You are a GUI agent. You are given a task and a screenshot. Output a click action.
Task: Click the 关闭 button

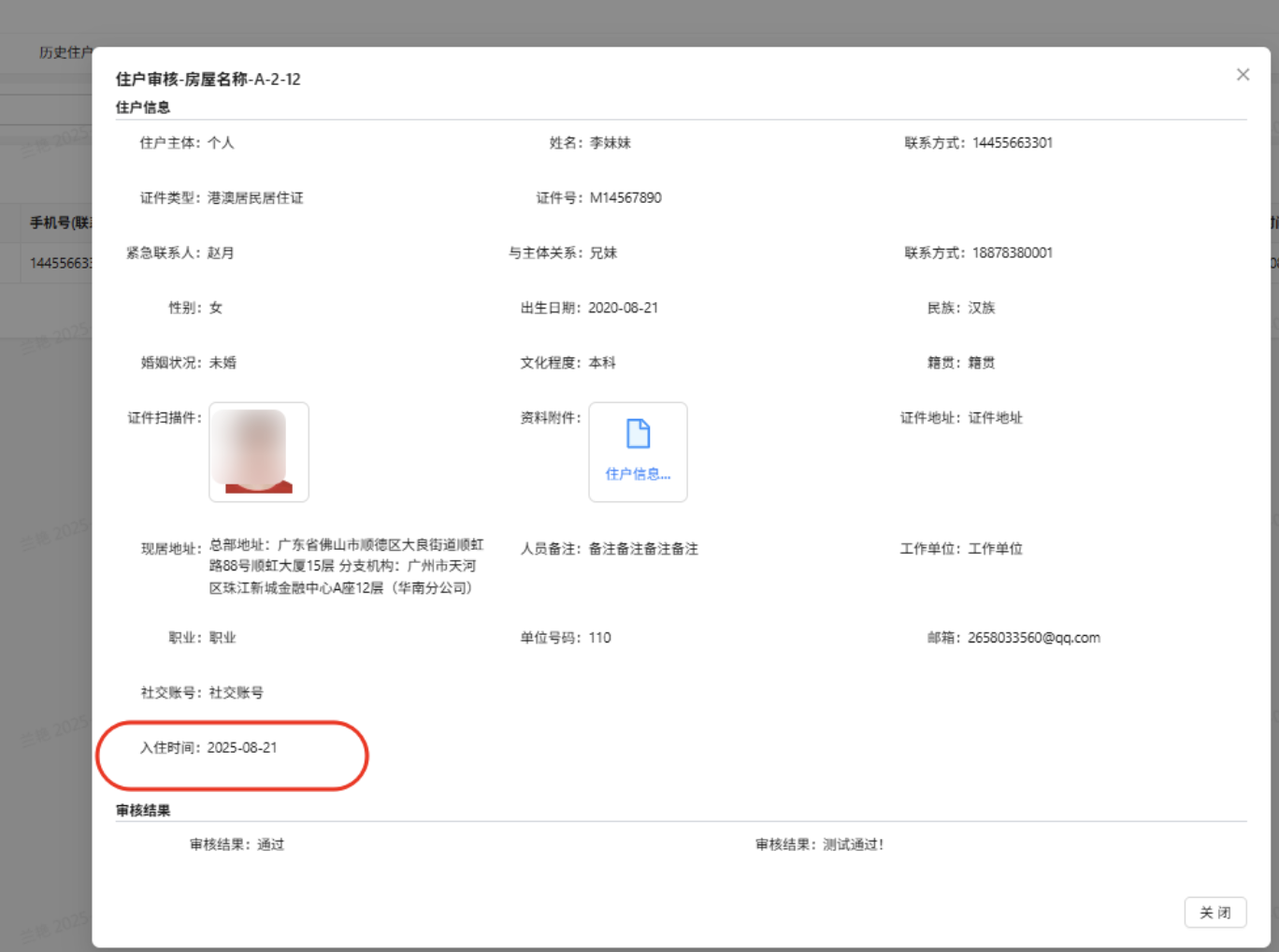1214,912
